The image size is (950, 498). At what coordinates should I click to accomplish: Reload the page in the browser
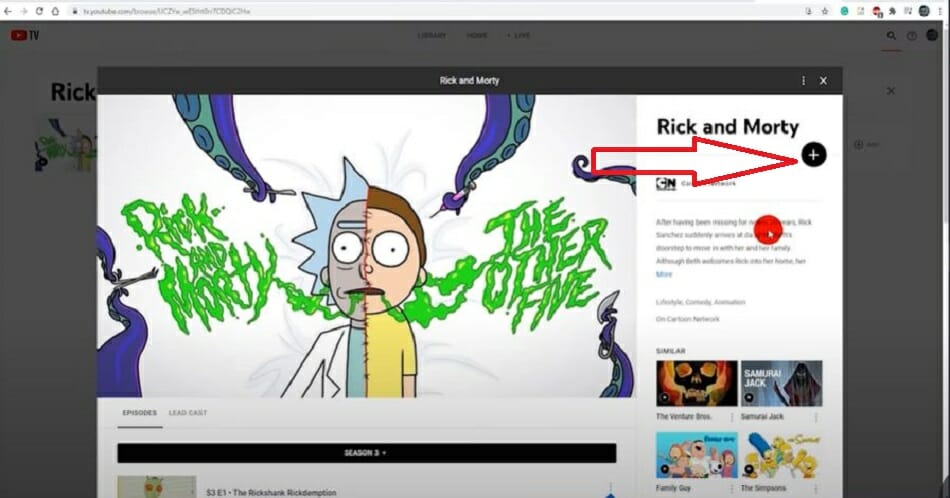pyautogui.click(x=39, y=11)
